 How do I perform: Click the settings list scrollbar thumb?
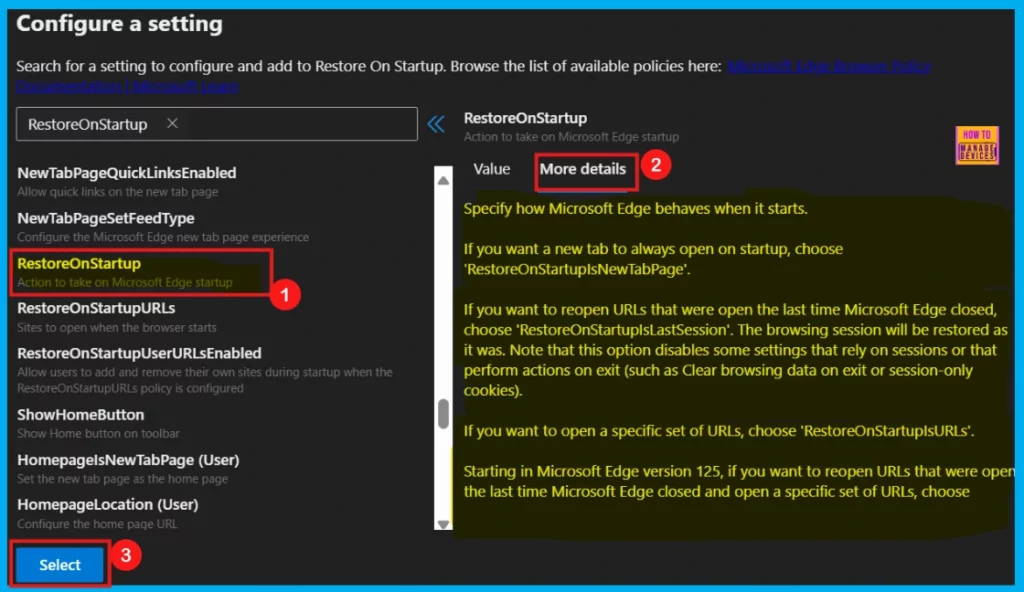click(x=443, y=414)
